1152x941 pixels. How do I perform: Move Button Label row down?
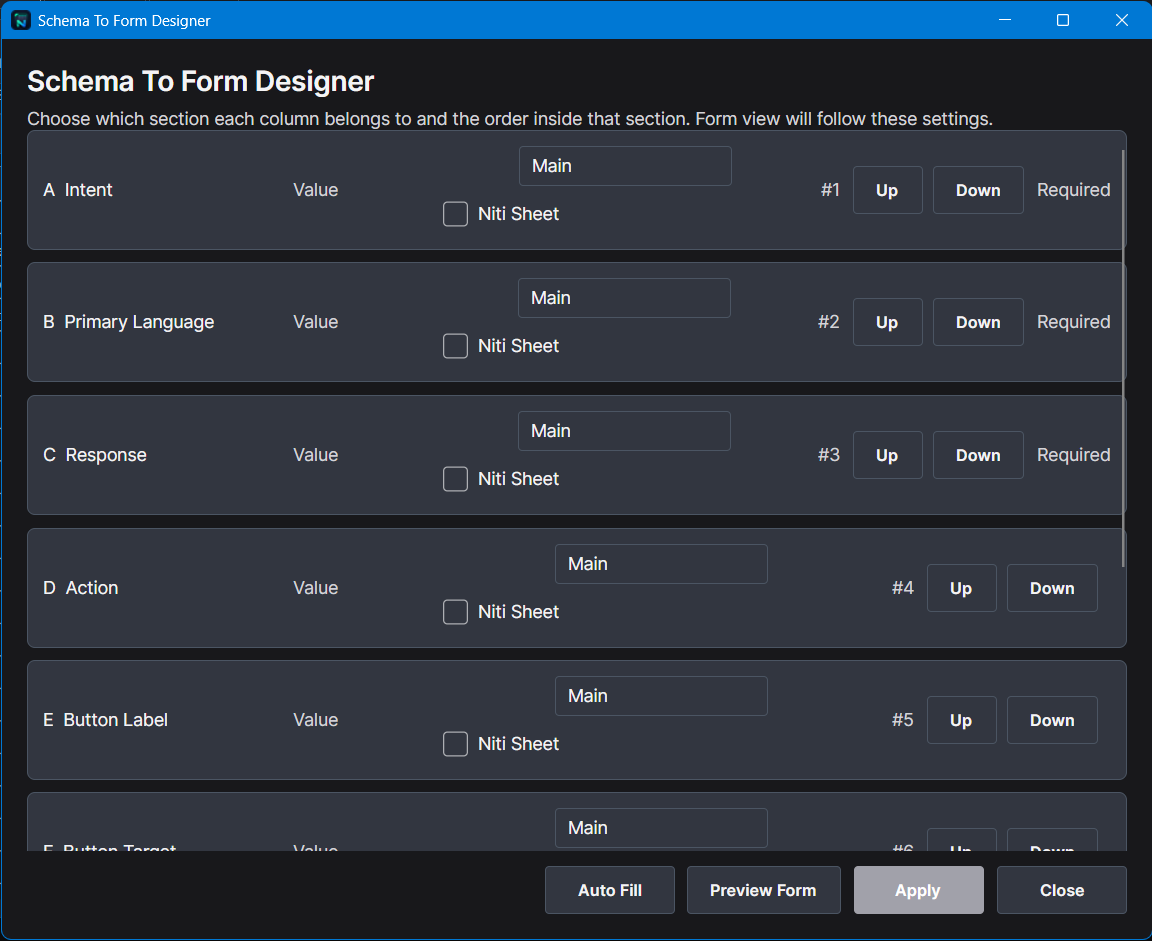[1052, 721]
